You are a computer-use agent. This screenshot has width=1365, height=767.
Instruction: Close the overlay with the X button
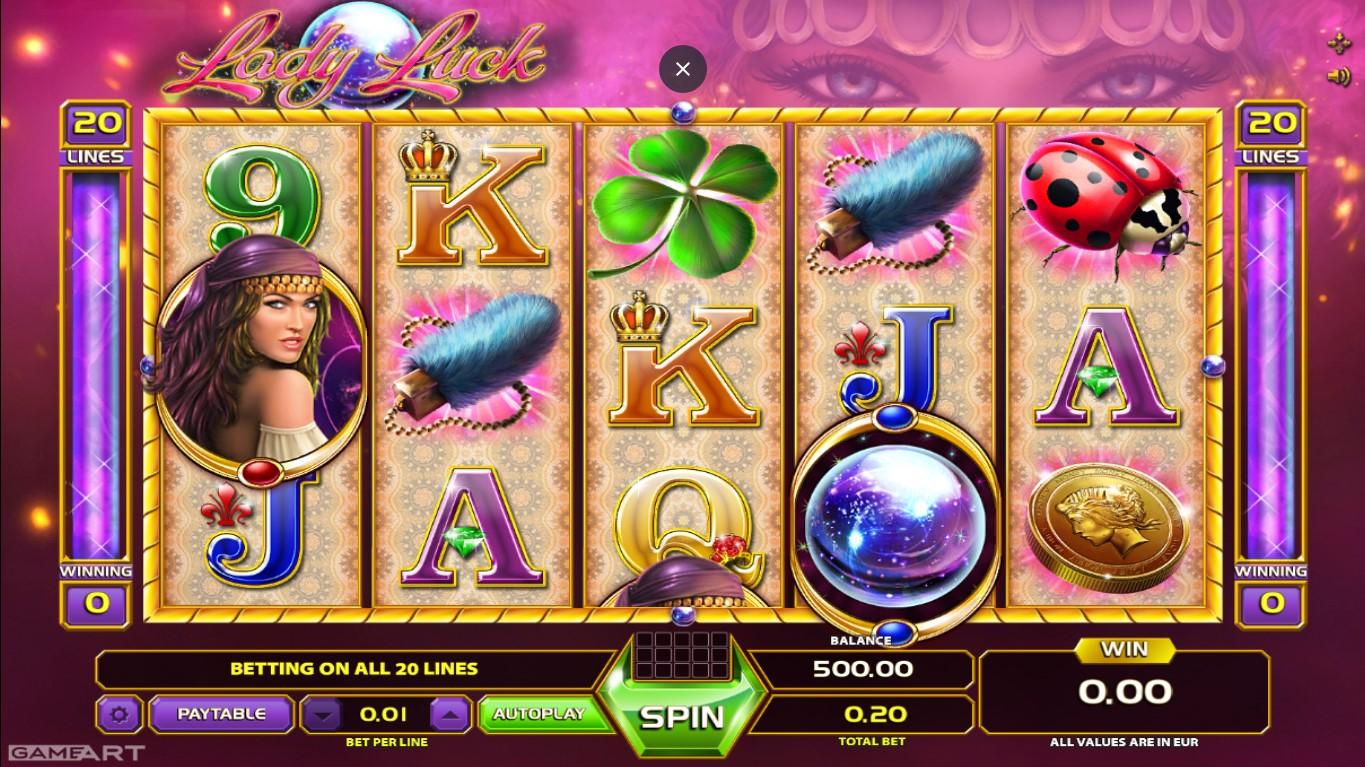(683, 69)
